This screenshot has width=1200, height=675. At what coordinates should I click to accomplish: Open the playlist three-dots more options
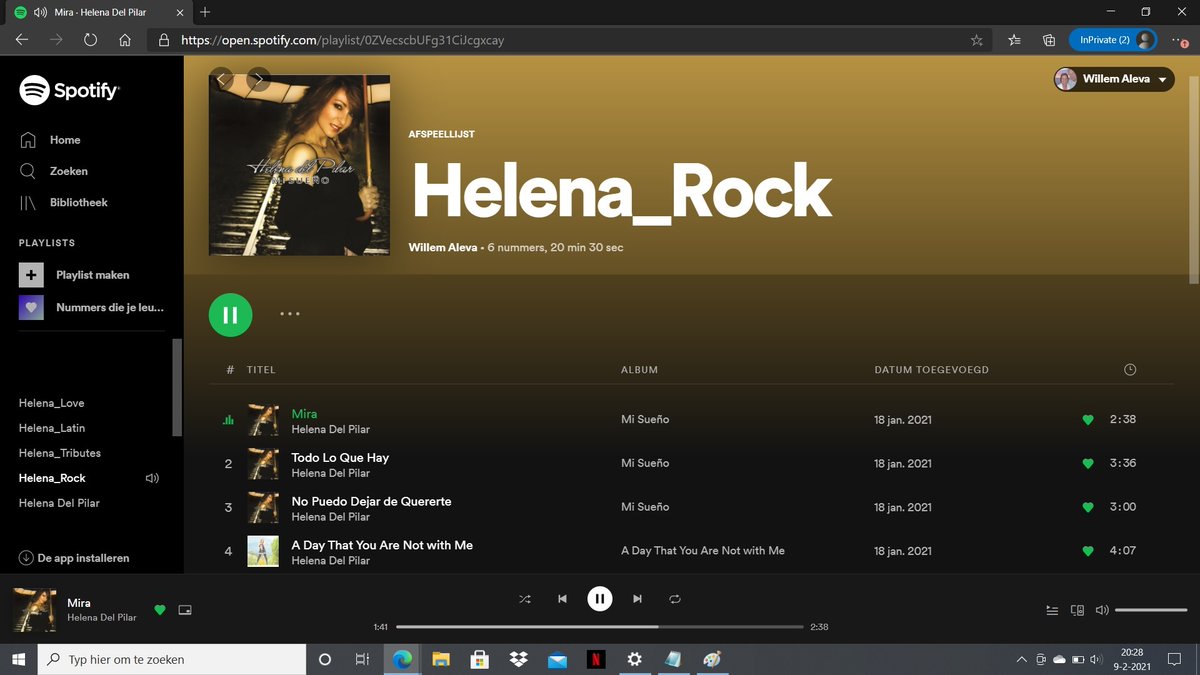click(x=290, y=314)
